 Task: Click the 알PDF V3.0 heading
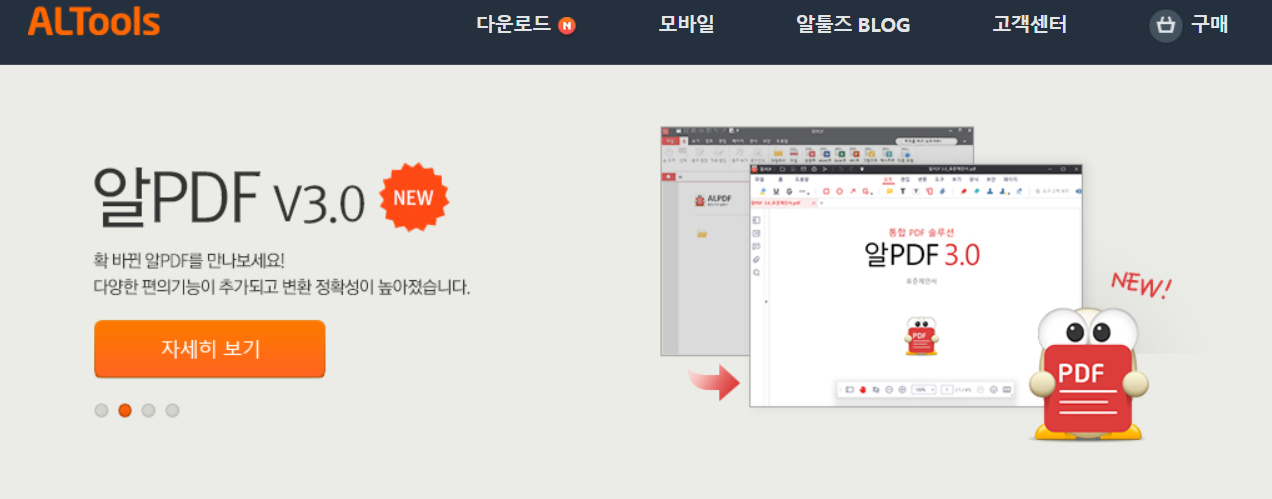tap(229, 196)
